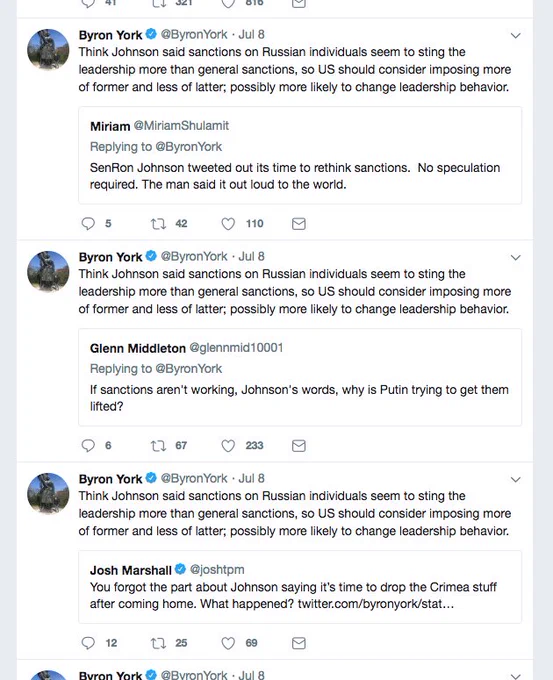Open the quoted Glenn Middleton tweet card
553x680 pixels.
click(300, 377)
